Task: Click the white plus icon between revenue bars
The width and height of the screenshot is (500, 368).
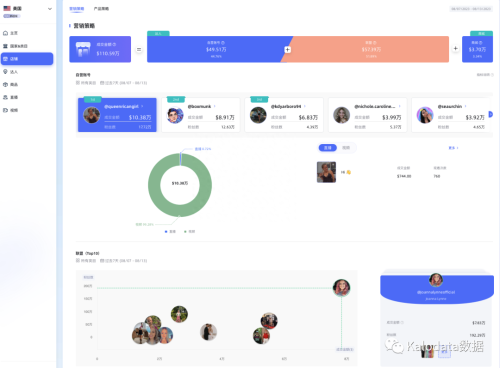Action: pyautogui.click(x=287, y=49)
